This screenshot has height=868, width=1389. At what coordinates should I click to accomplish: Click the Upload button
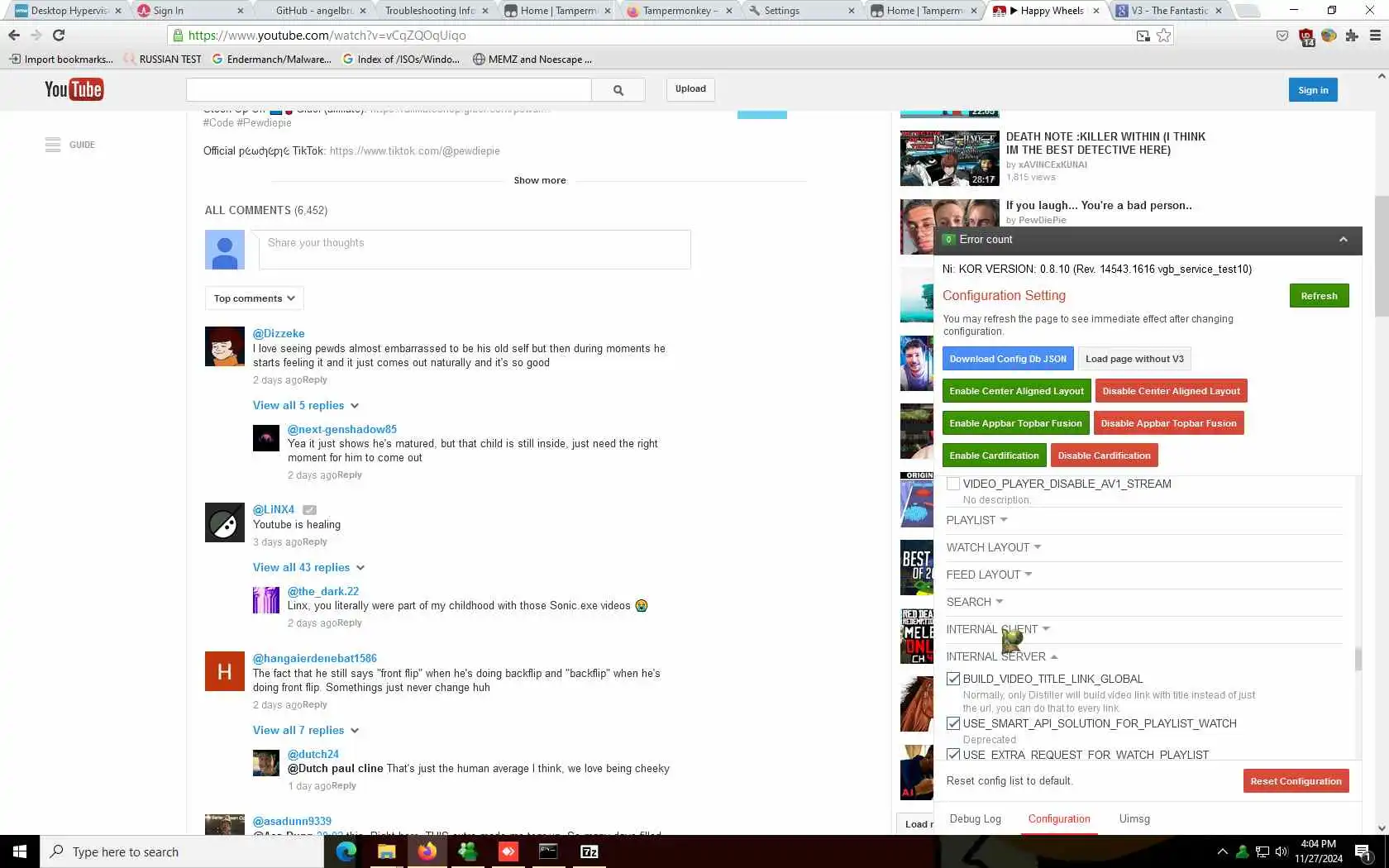coord(690,89)
